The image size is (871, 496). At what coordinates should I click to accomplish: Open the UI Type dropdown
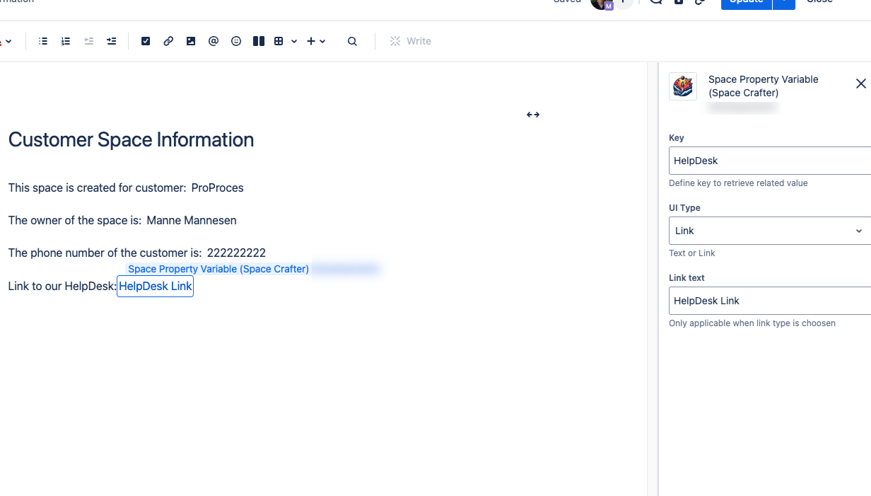point(770,231)
